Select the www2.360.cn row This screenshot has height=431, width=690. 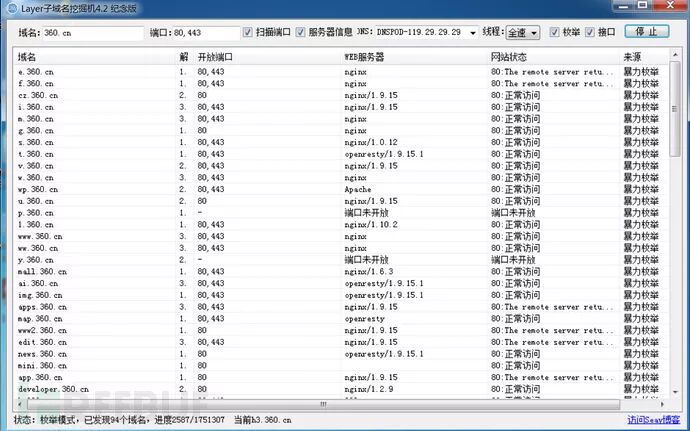[x=341, y=331]
